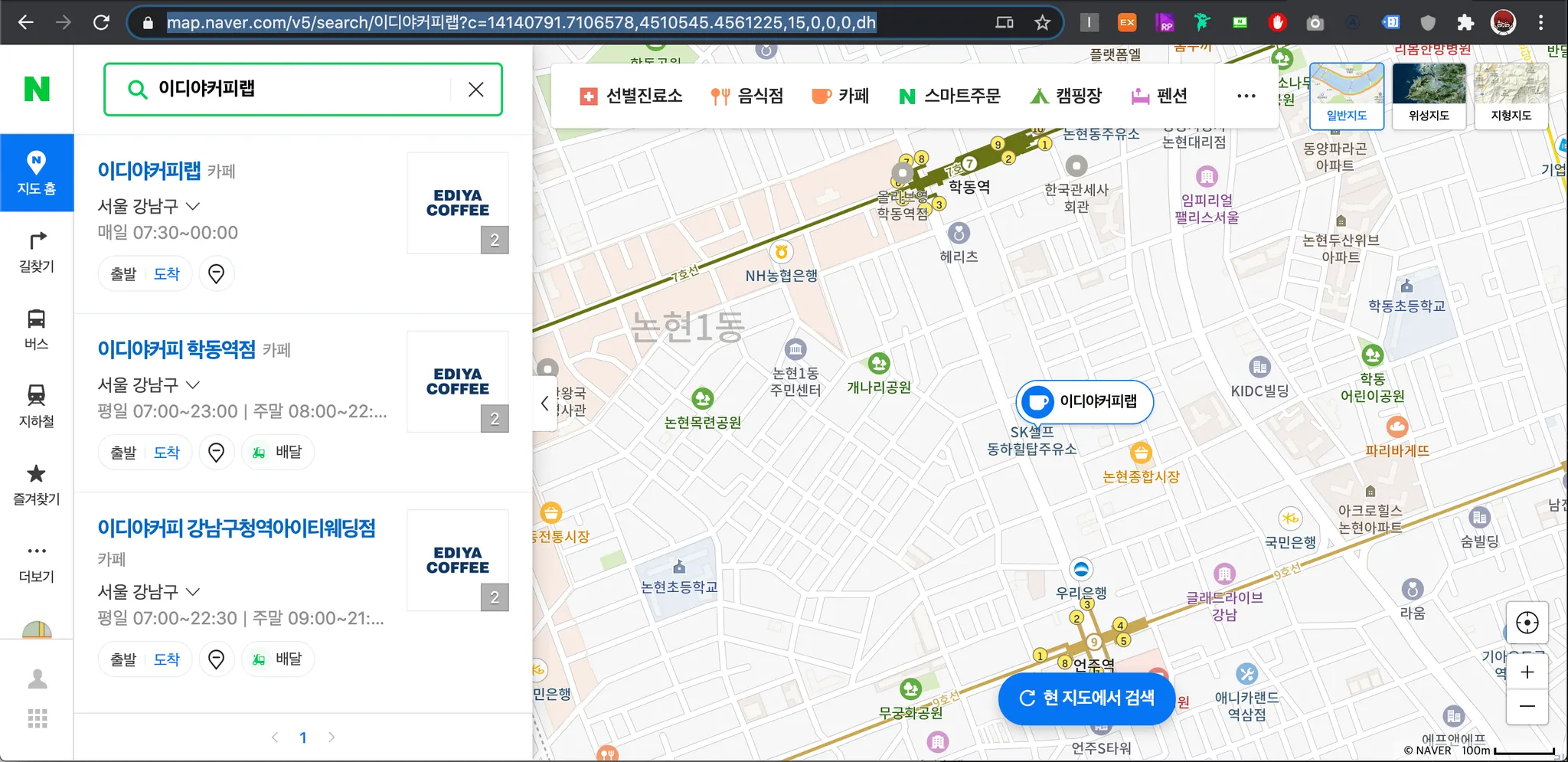The height and width of the screenshot is (762, 1568).
Task: Zoom out the map with minus
Action: tap(1527, 707)
